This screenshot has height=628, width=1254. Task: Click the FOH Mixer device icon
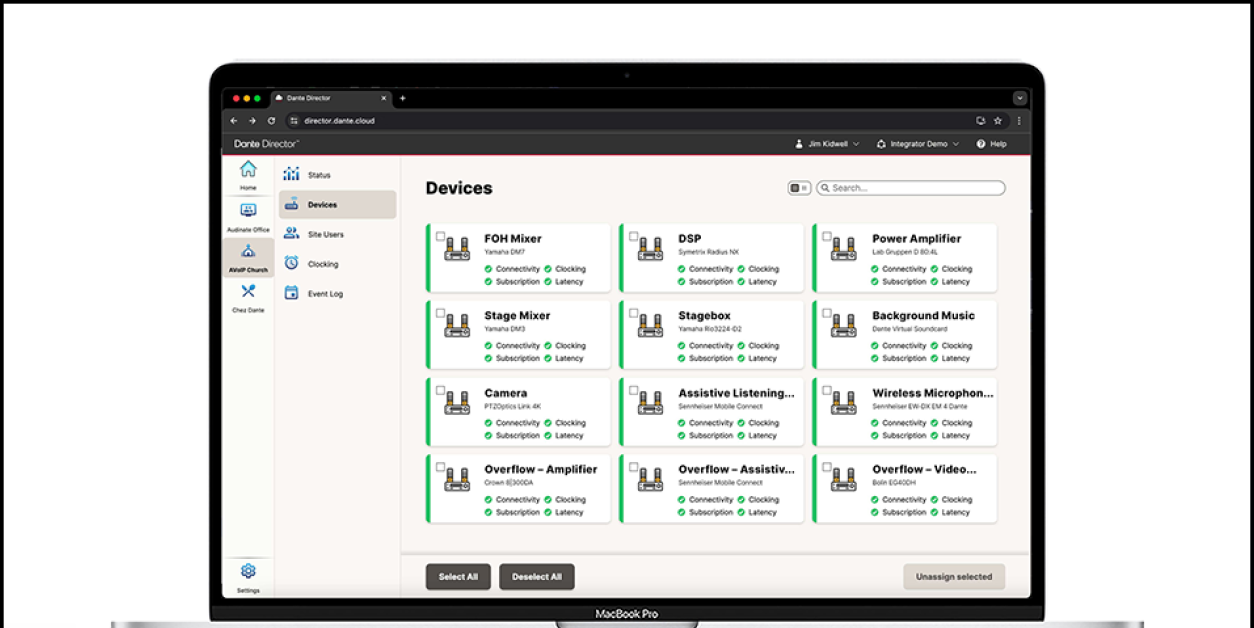pos(457,249)
